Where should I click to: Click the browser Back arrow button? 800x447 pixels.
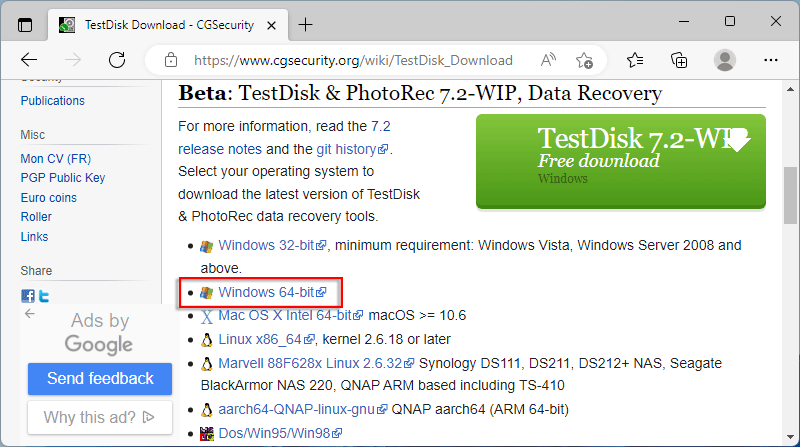click(28, 60)
